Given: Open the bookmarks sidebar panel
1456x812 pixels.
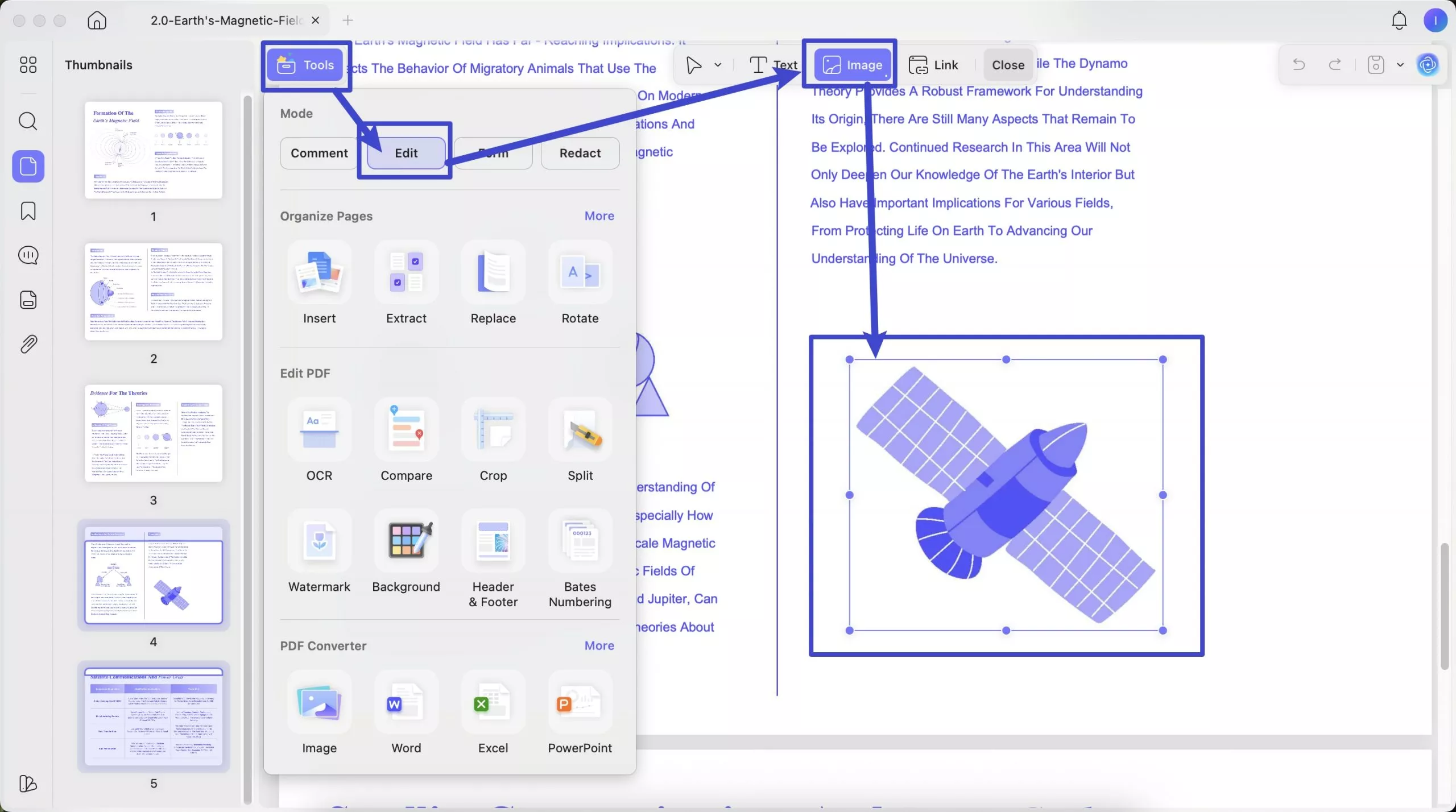Looking at the screenshot, I should pyautogui.click(x=28, y=211).
